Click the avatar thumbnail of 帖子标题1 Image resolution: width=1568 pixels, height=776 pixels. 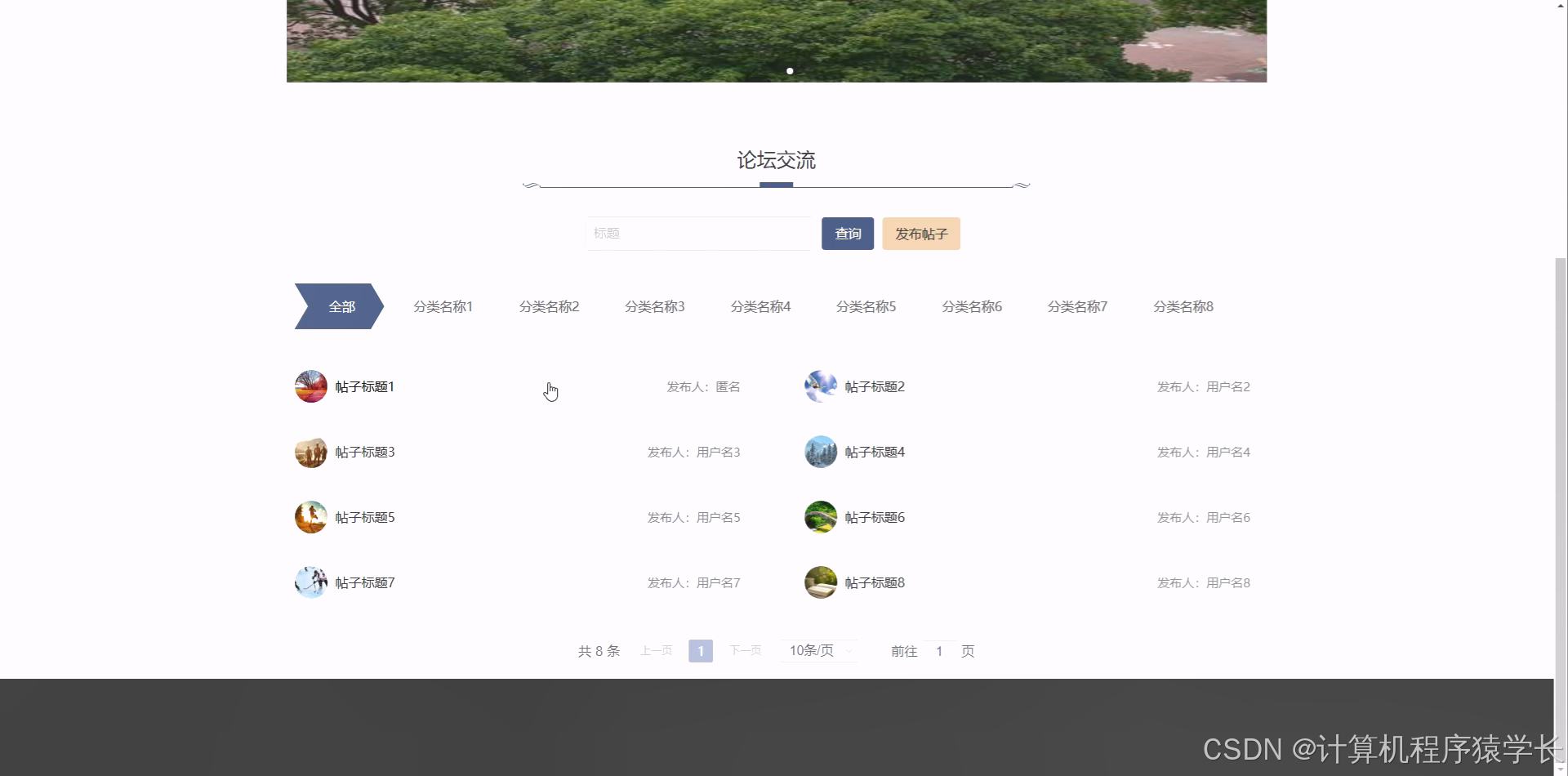tap(310, 386)
